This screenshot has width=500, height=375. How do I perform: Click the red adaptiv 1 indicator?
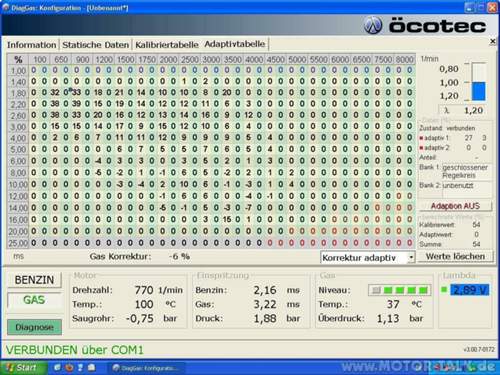[x=421, y=138]
